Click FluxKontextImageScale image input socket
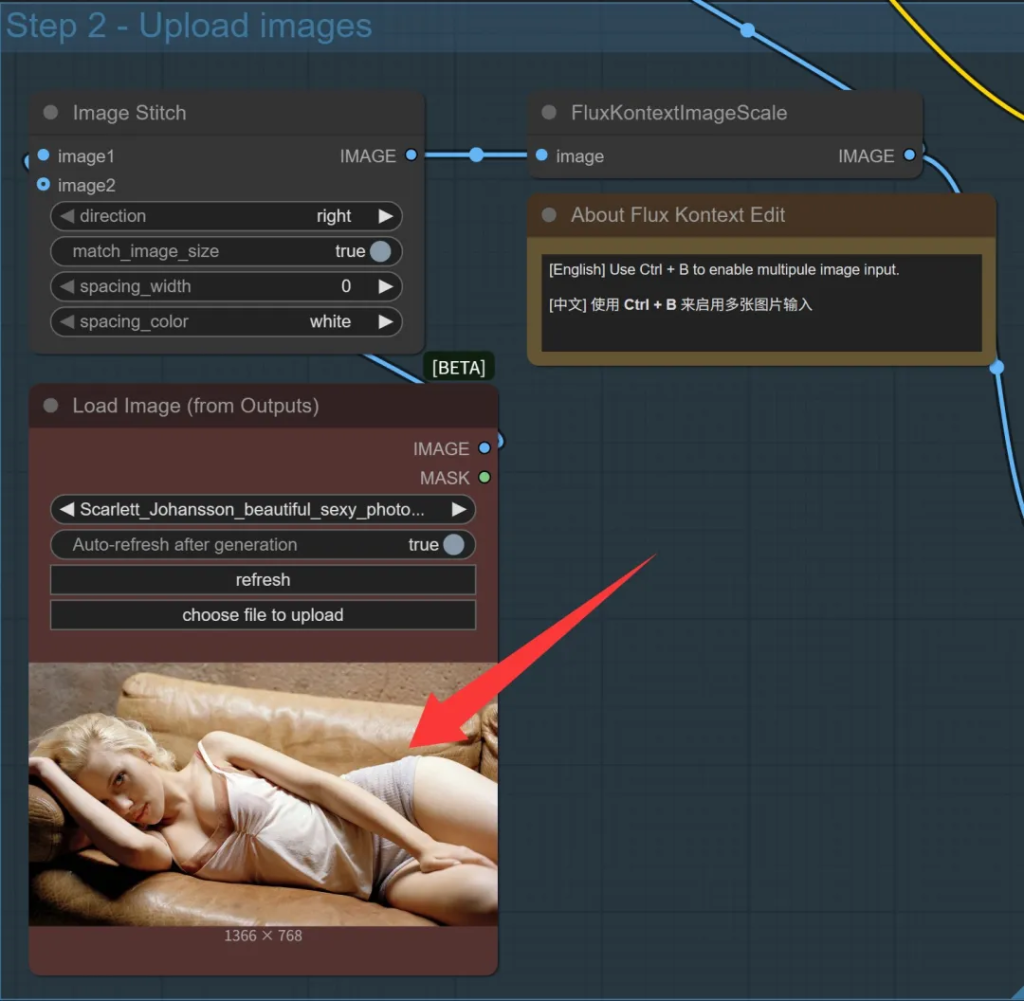Screen dimensions: 1024x1001 click(x=541, y=155)
